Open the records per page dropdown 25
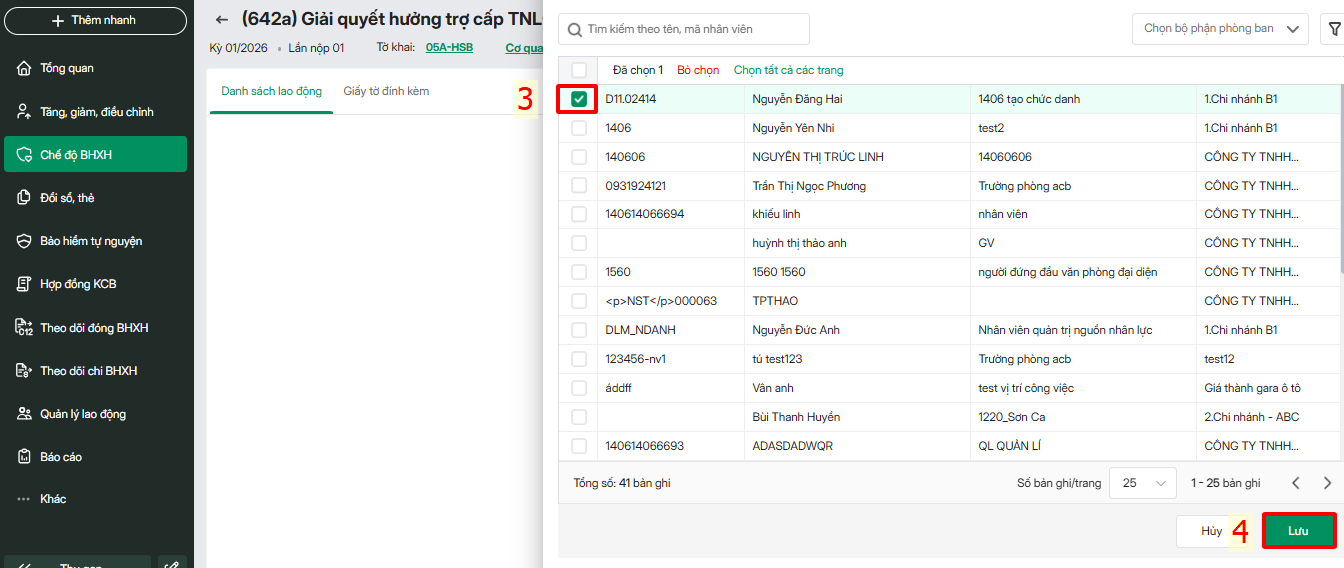This screenshot has height=568, width=1344. point(1143,483)
